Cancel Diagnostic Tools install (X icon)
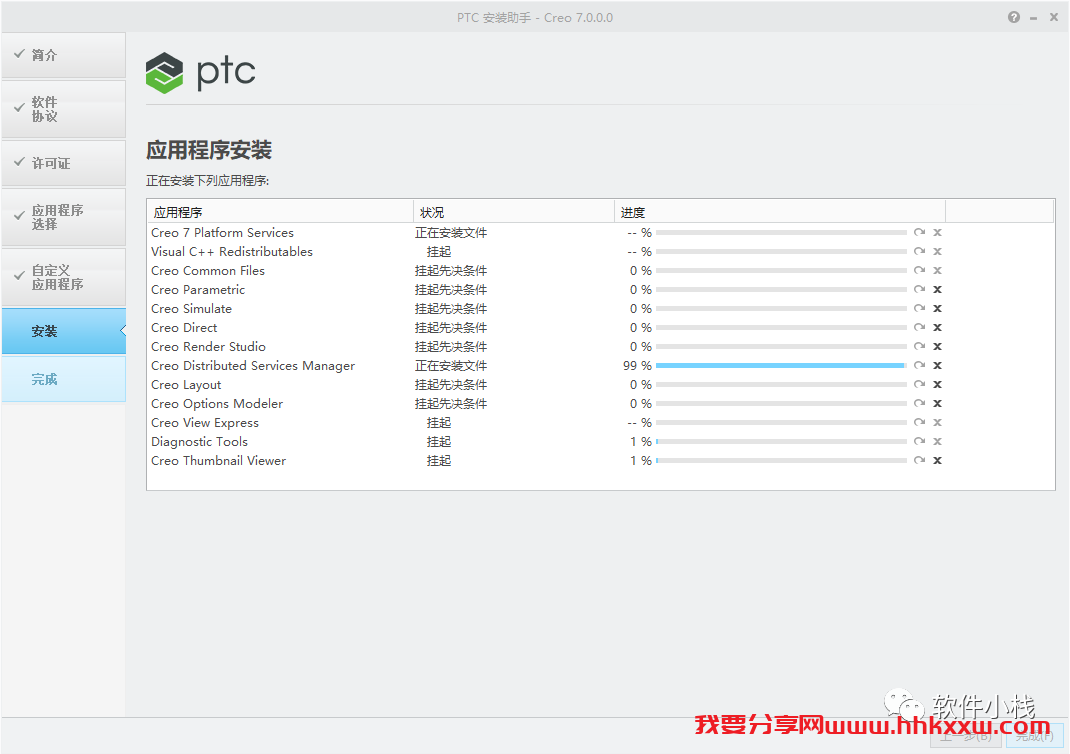Image resolution: width=1070 pixels, height=754 pixels. point(938,441)
